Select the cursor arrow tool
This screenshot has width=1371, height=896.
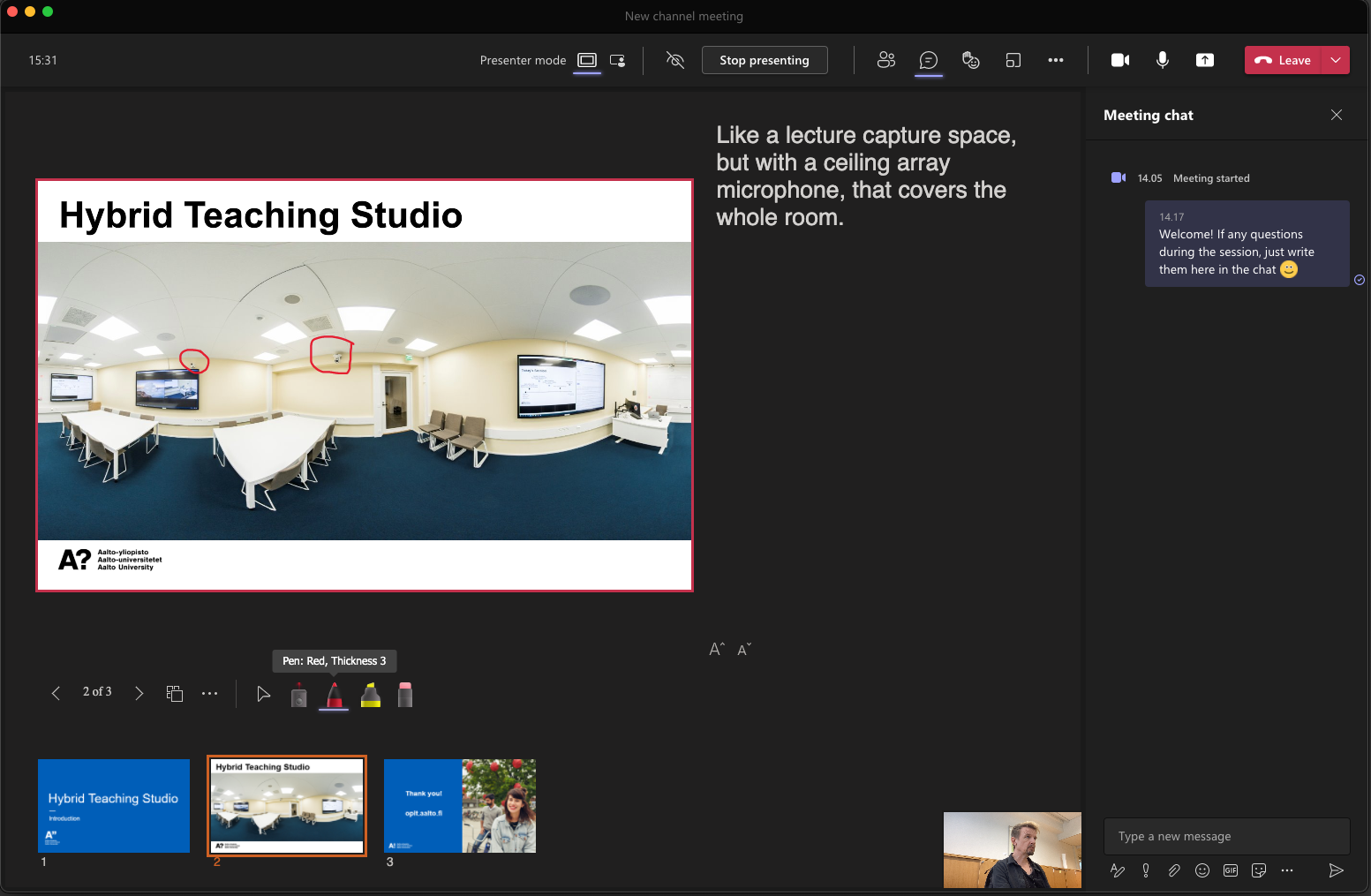click(263, 694)
